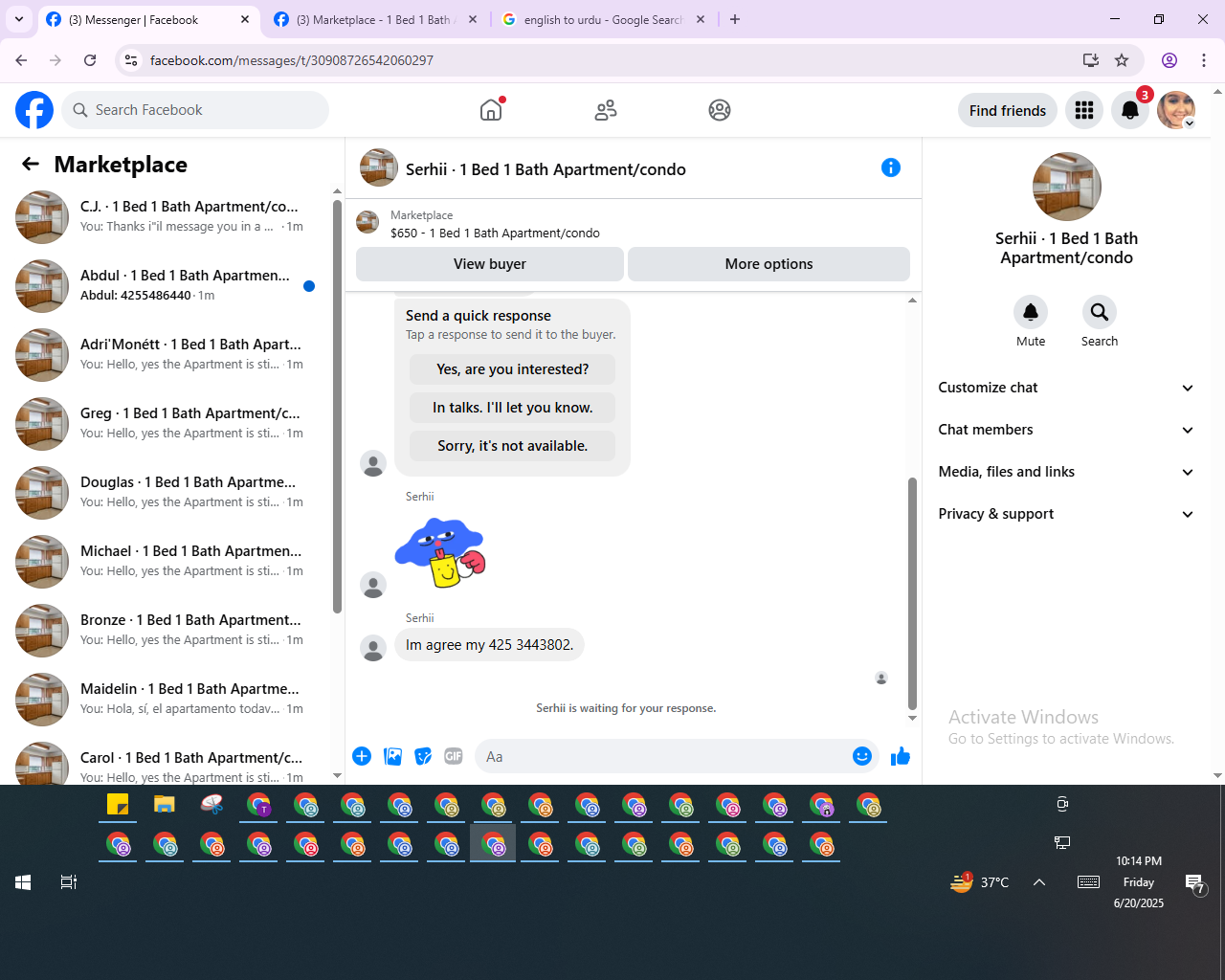Search within the Serhii conversation

pyautogui.click(x=1100, y=312)
